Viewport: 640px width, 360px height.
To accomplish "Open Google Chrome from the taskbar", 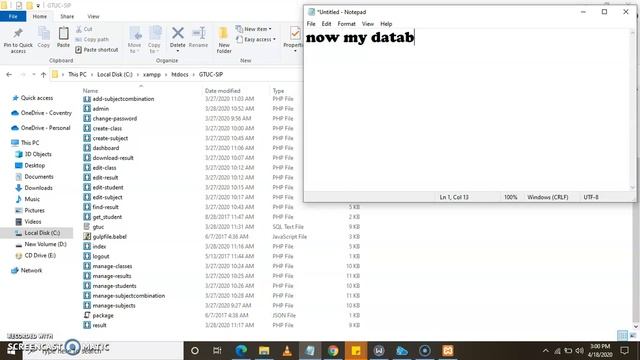I will pyautogui.click(x=333, y=350).
